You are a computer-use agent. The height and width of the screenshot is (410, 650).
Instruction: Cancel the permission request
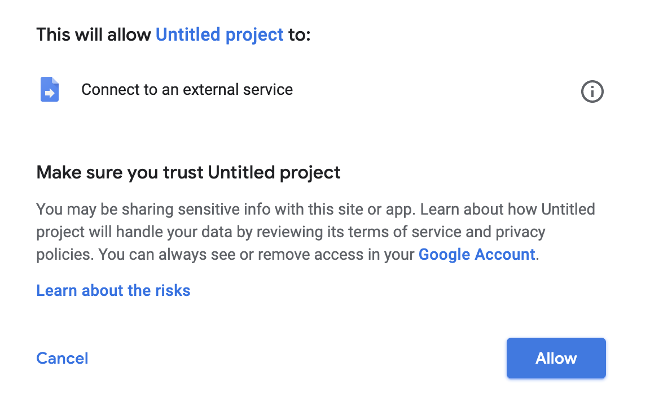[x=62, y=358]
